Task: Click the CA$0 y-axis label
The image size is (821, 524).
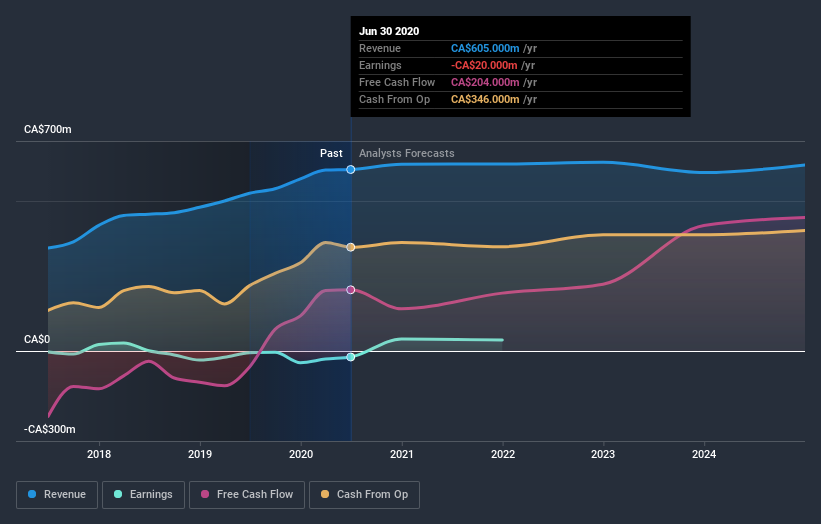Action: (37, 339)
